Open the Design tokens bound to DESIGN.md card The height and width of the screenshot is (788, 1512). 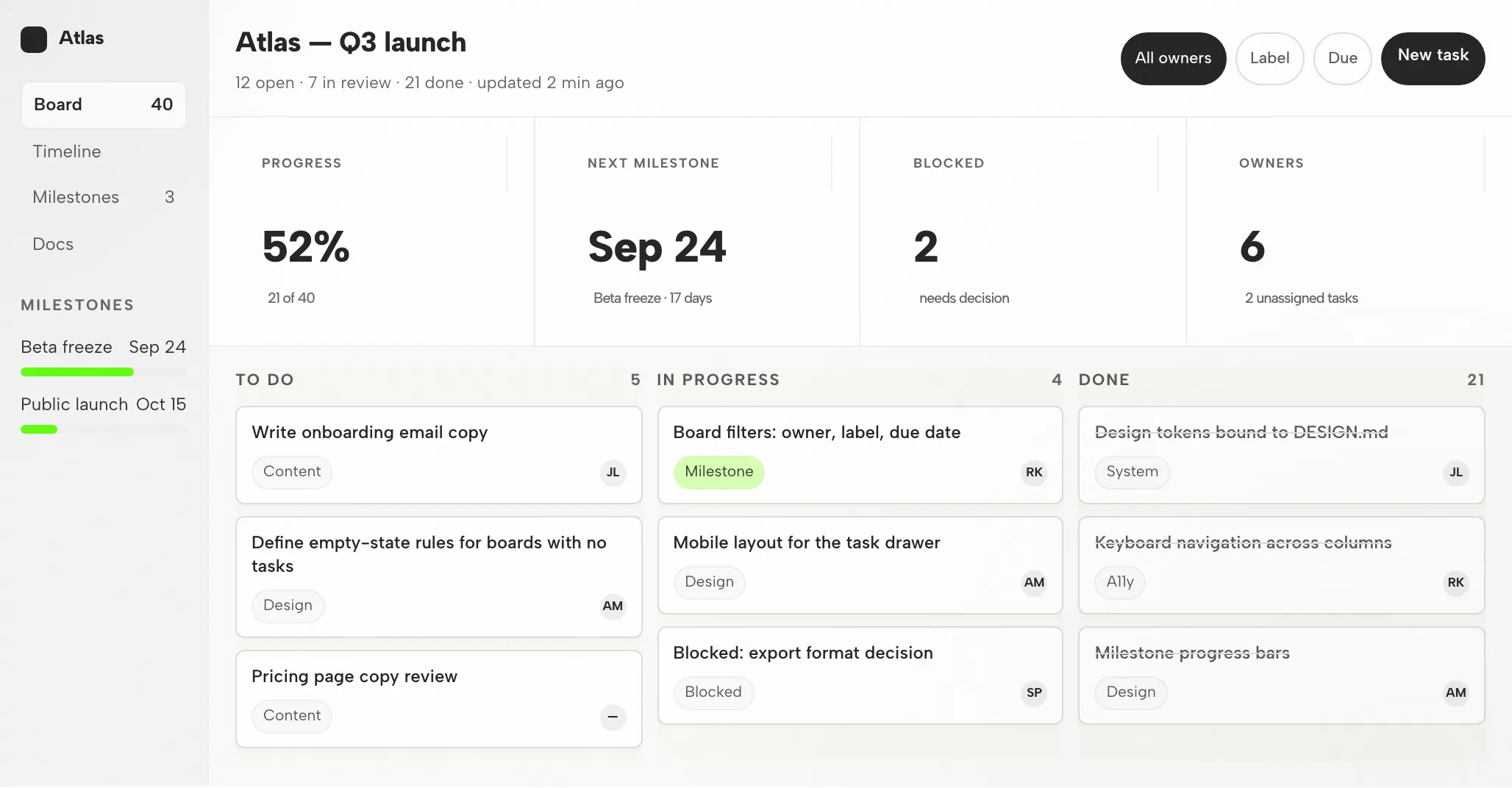pyautogui.click(x=1281, y=455)
